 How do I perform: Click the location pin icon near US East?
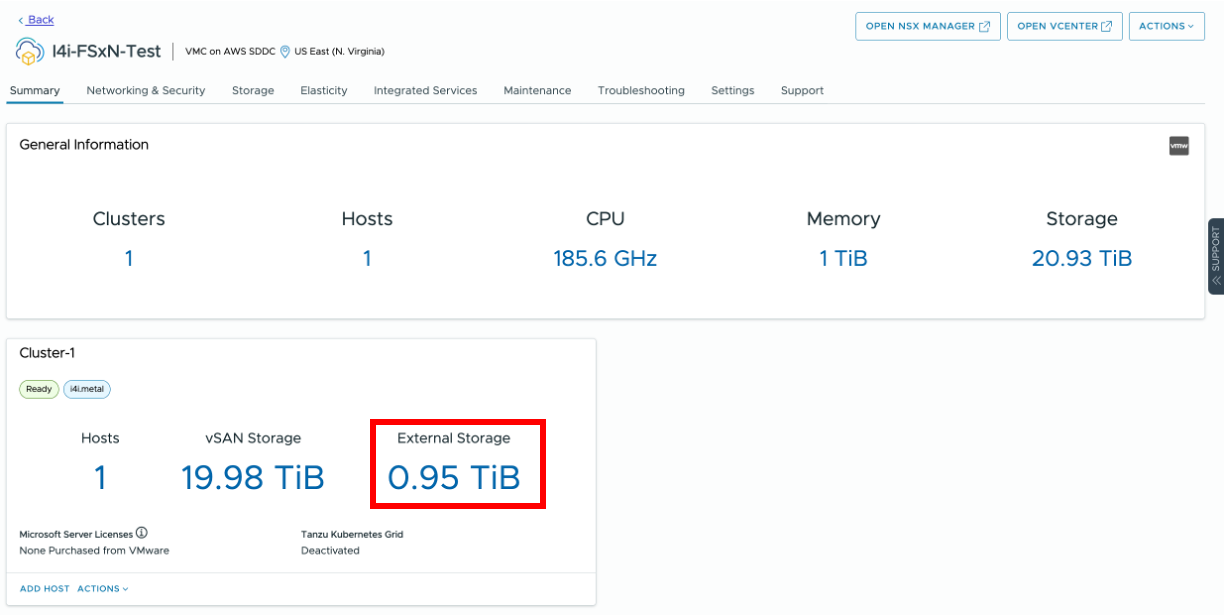(285, 51)
